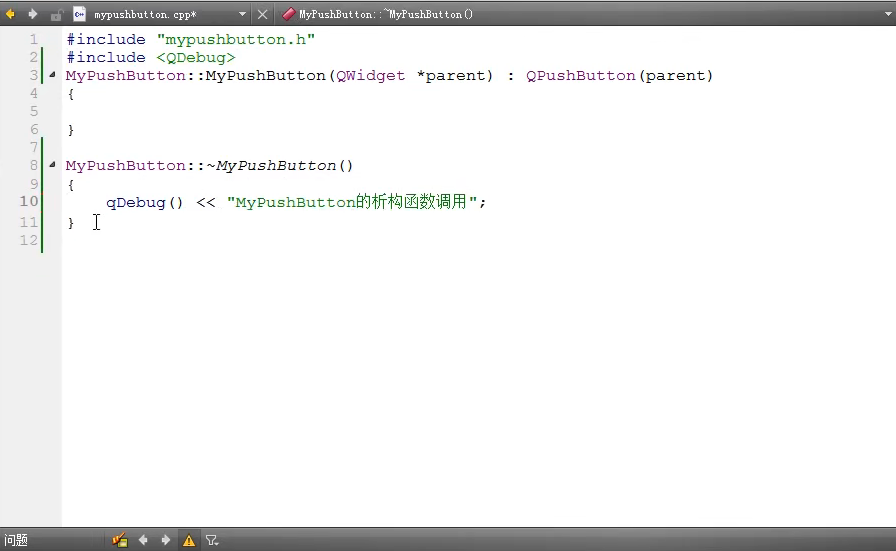
Task: Go to previous issue arrow
Action: pos(143,540)
